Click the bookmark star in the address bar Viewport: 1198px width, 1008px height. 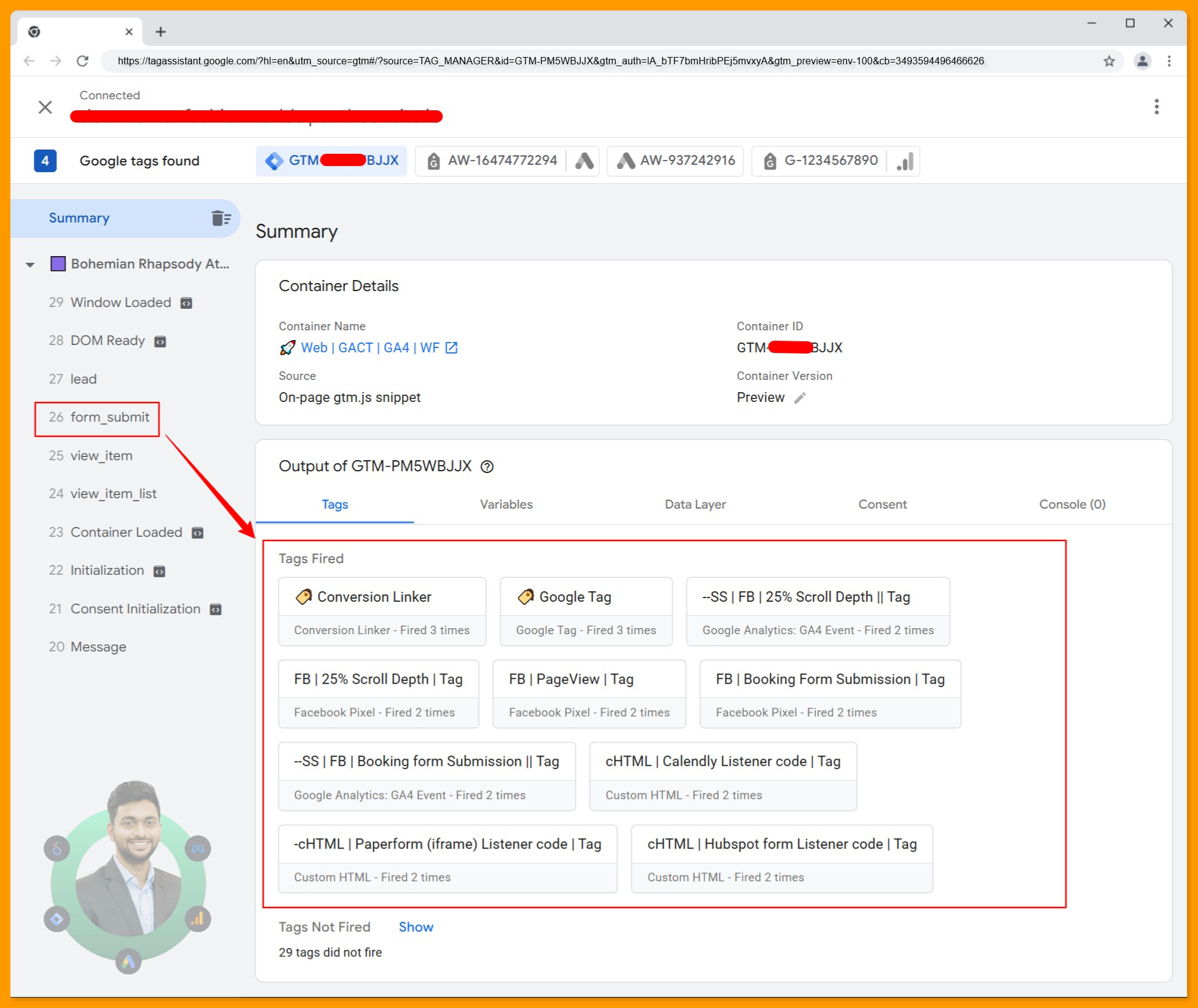(x=1109, y=61)
